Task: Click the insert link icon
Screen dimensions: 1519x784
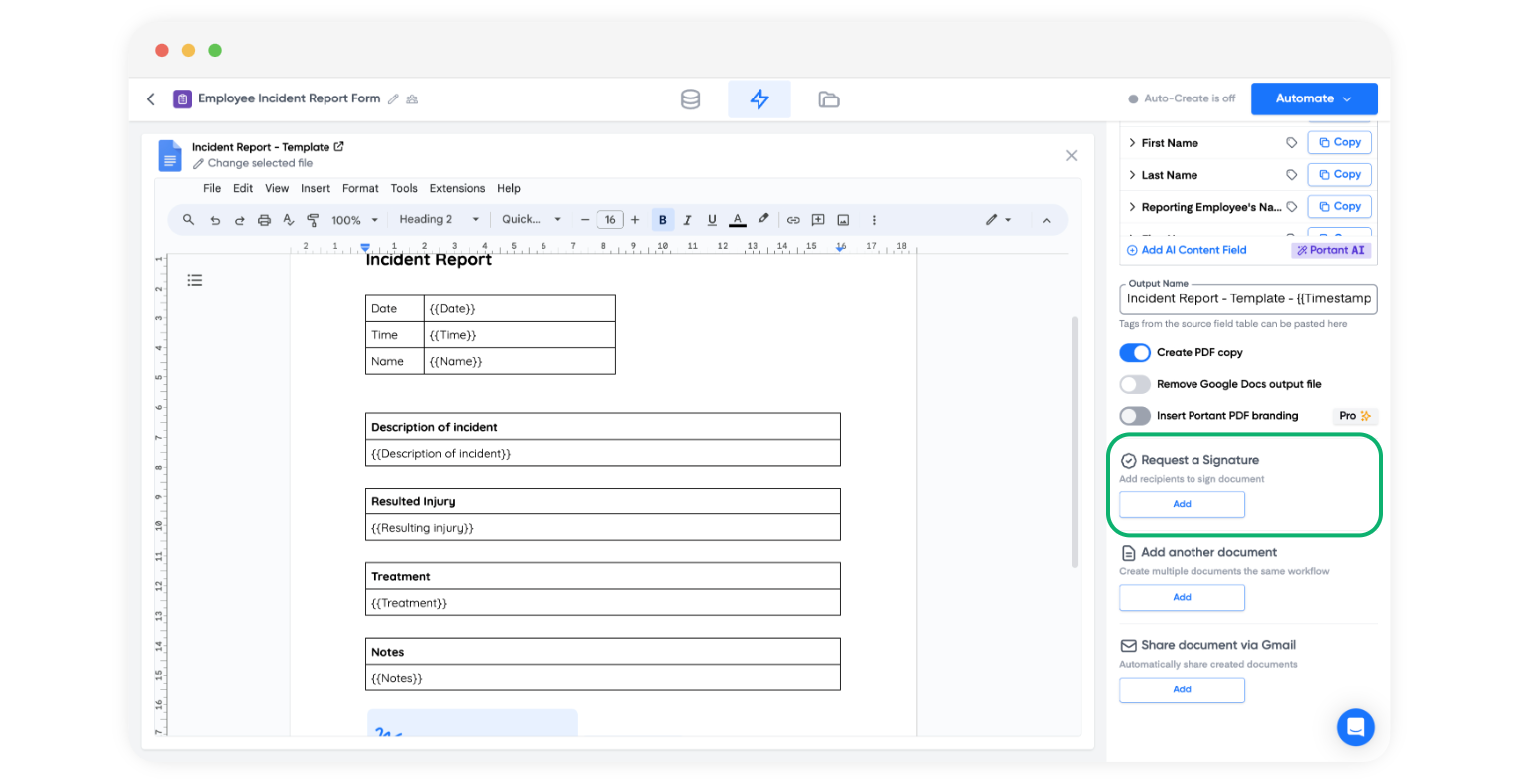Action: (x=793, y=220)
